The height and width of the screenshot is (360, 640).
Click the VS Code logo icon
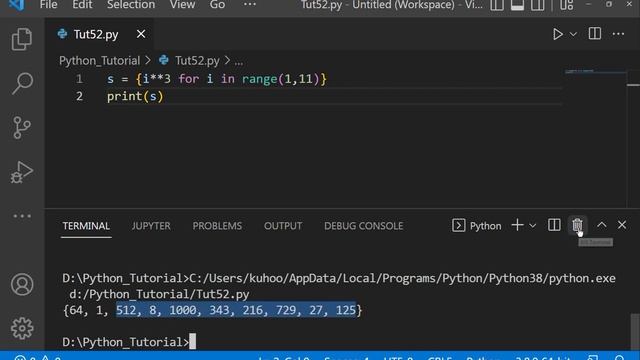(x=16, y=5)
